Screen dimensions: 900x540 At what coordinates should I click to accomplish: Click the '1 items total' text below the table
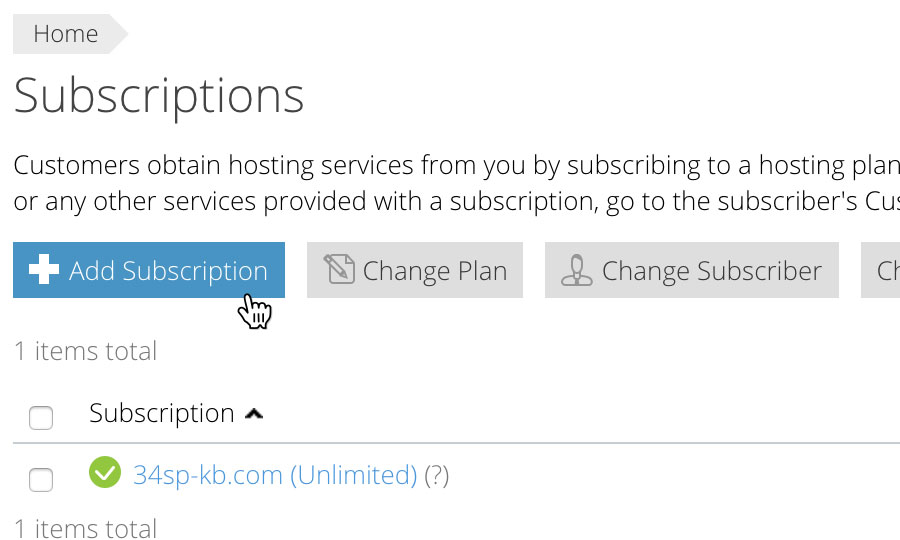(85, 529)
